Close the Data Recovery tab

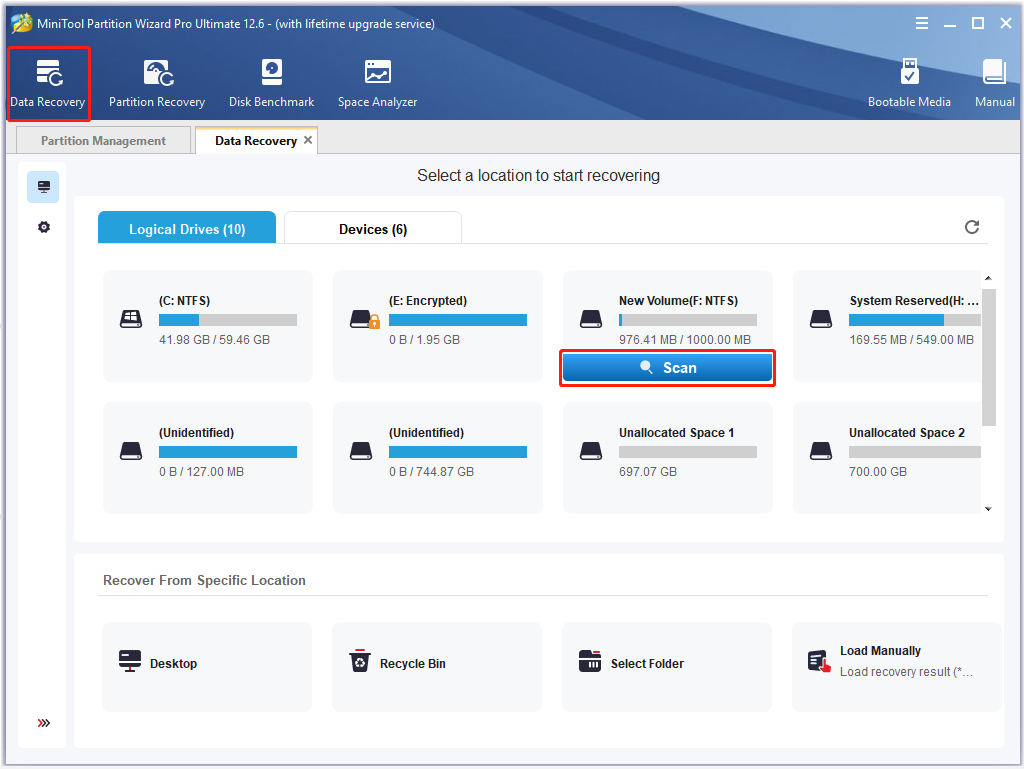click(308, 140)
